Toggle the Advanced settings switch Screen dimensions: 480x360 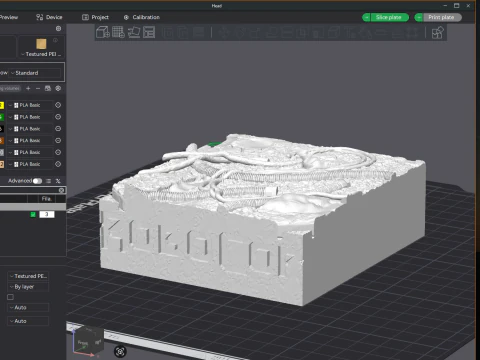point(37,181)
